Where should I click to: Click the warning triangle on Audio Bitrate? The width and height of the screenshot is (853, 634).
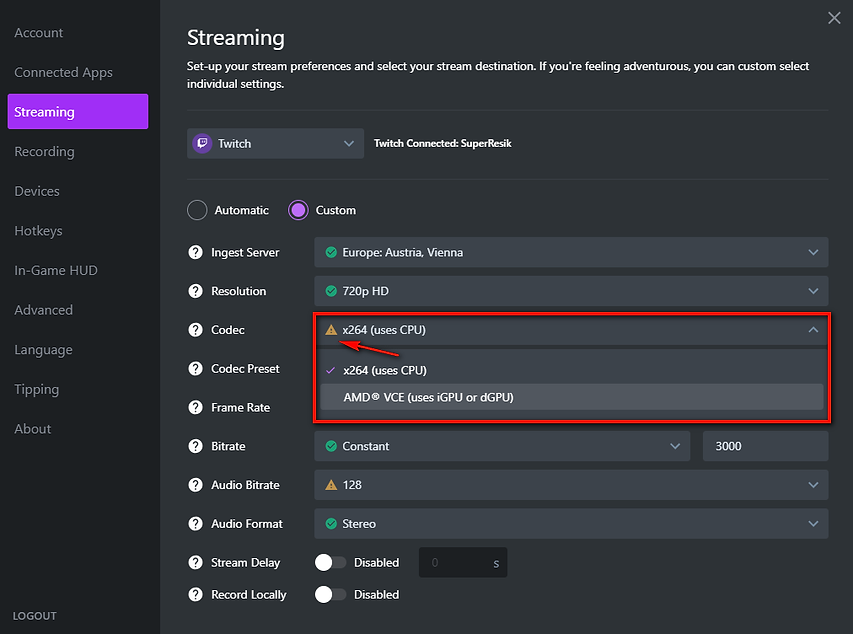tap(331, 485)
